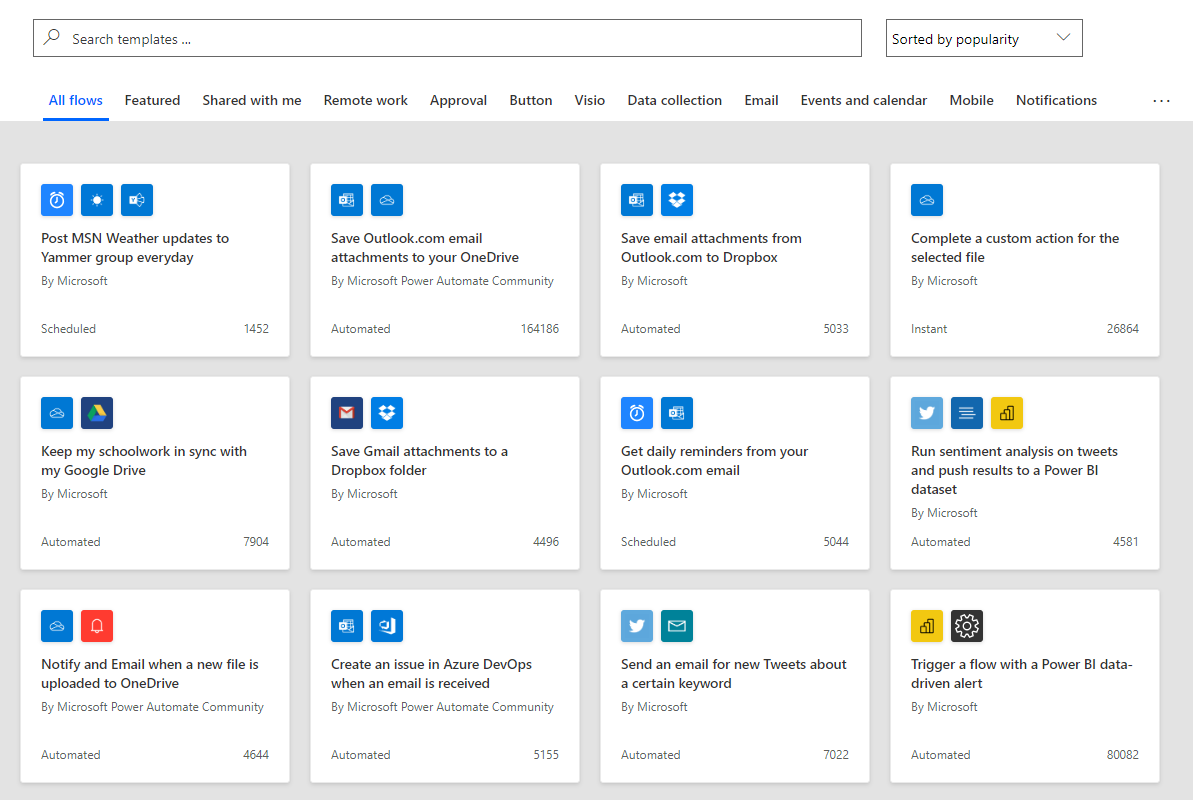Open the Events and calendar tab
The width and height of the screenshot is (1193, 800).
864,100
